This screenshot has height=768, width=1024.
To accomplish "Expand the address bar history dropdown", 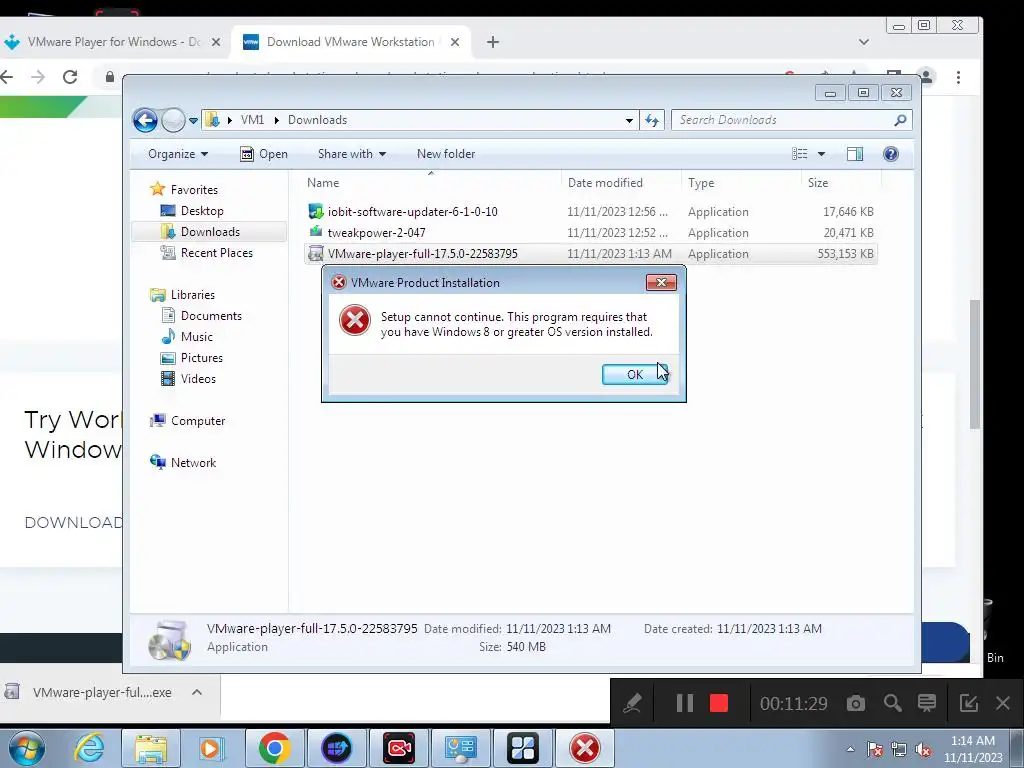I will [629, 120].
